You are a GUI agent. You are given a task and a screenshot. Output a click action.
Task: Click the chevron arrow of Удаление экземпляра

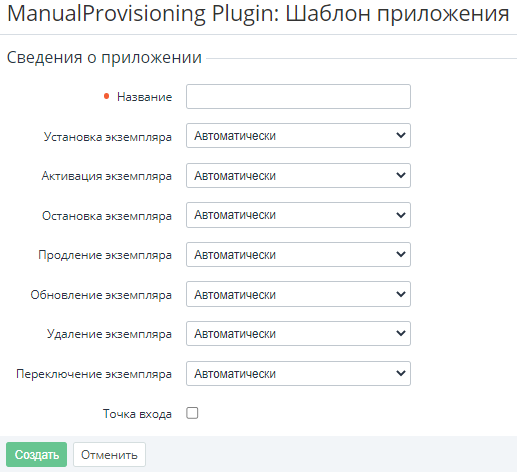click(x=401, y=333)
